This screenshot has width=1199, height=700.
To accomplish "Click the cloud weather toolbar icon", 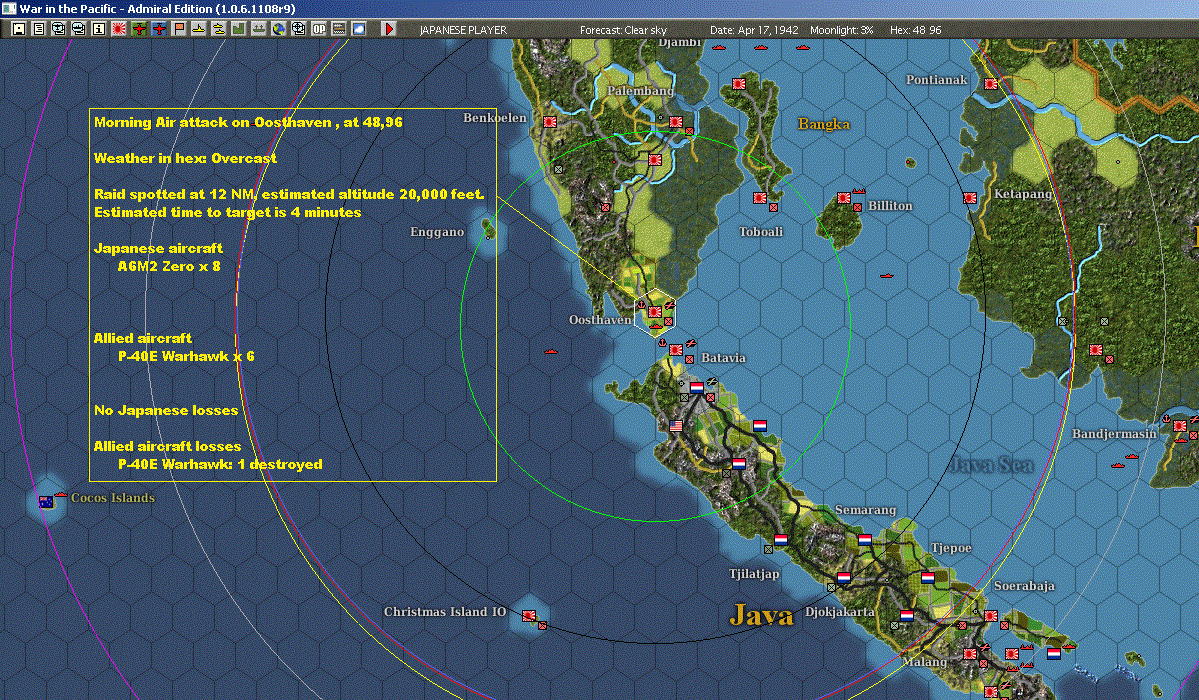I will click(x=359, y=29).
